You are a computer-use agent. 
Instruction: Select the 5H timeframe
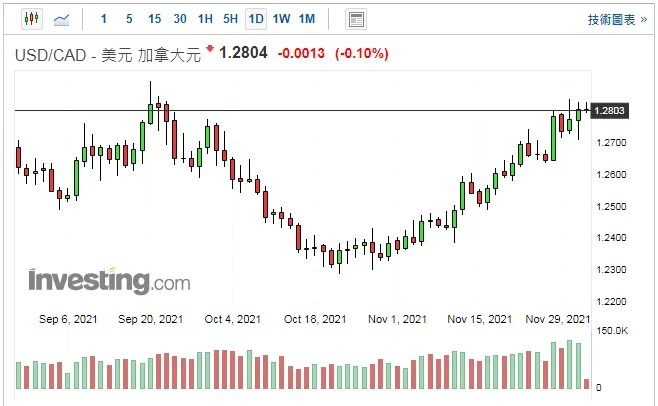tap(230, 19)
